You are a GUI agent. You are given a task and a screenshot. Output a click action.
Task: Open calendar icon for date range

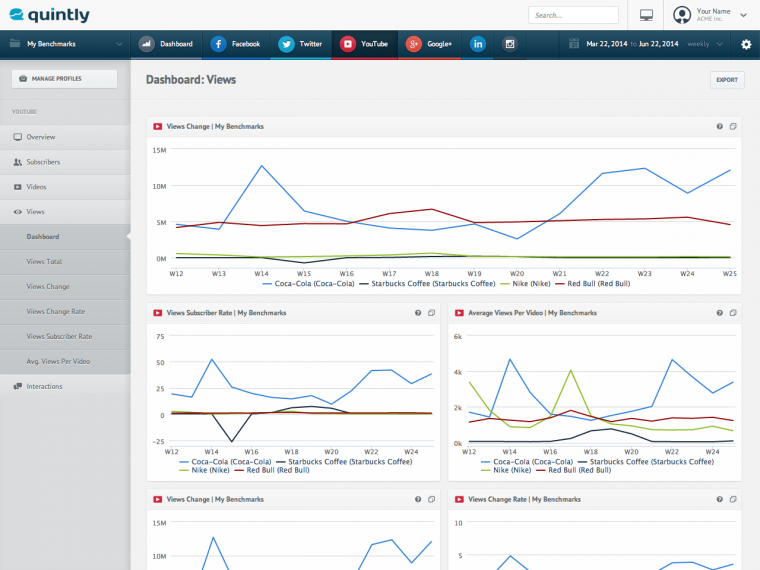[x=574, y=44]
